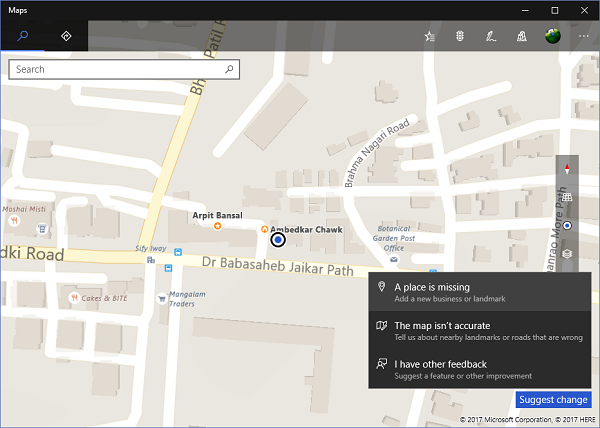The width and height of the screenshot is (600, 428).
Task: Show my location on map
Action: pyautogui.click(x=567, y=226)
